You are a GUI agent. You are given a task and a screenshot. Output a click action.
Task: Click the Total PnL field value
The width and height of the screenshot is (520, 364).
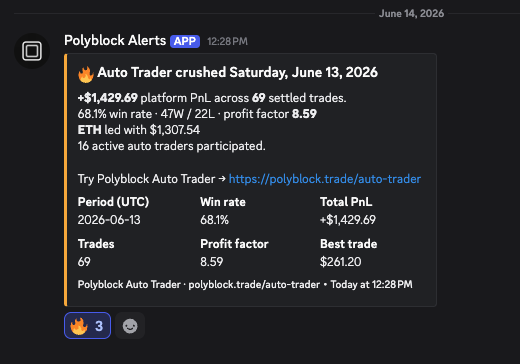(348, 220)
